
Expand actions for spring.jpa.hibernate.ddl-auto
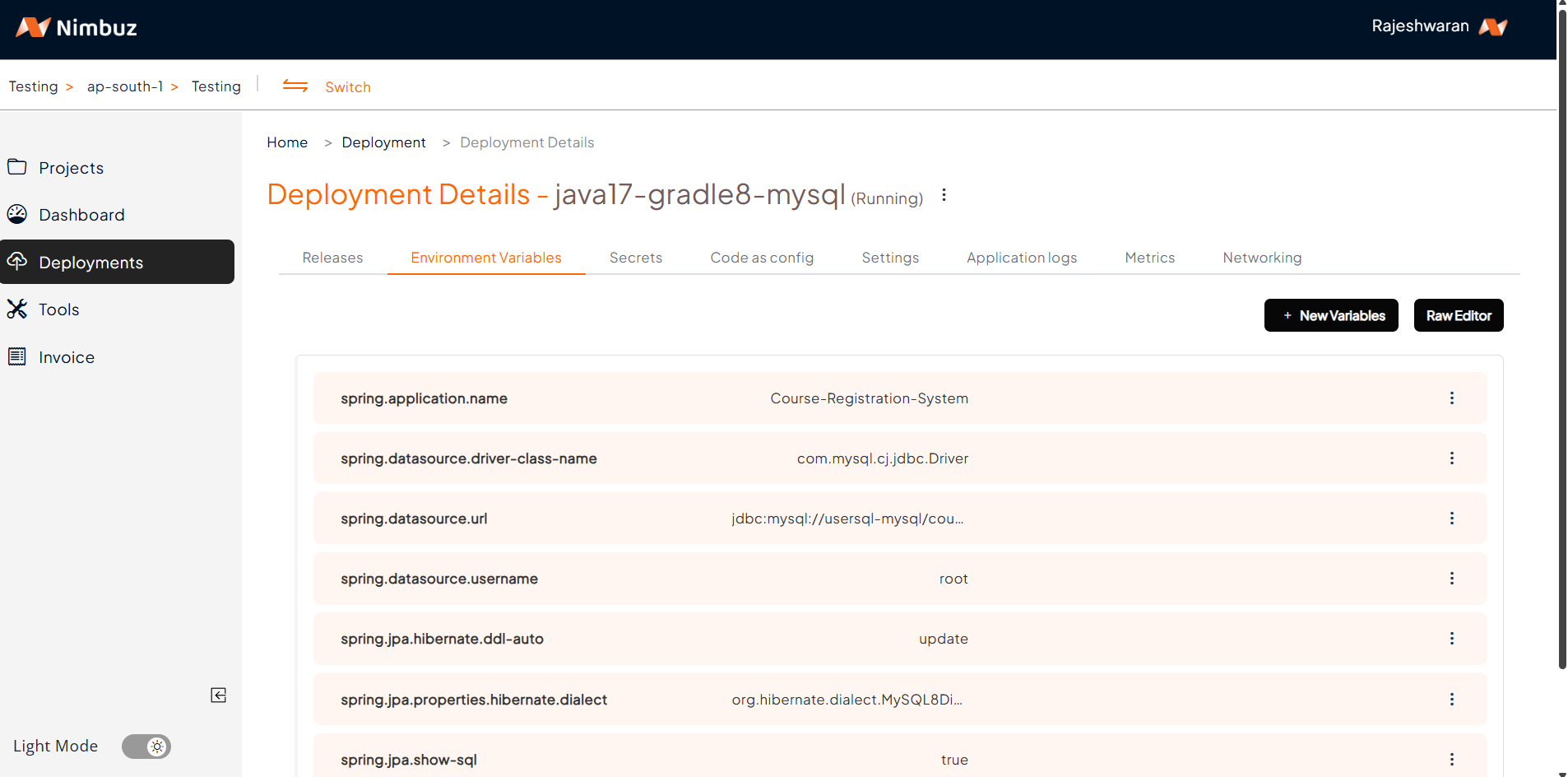[x=1451, y=639]
